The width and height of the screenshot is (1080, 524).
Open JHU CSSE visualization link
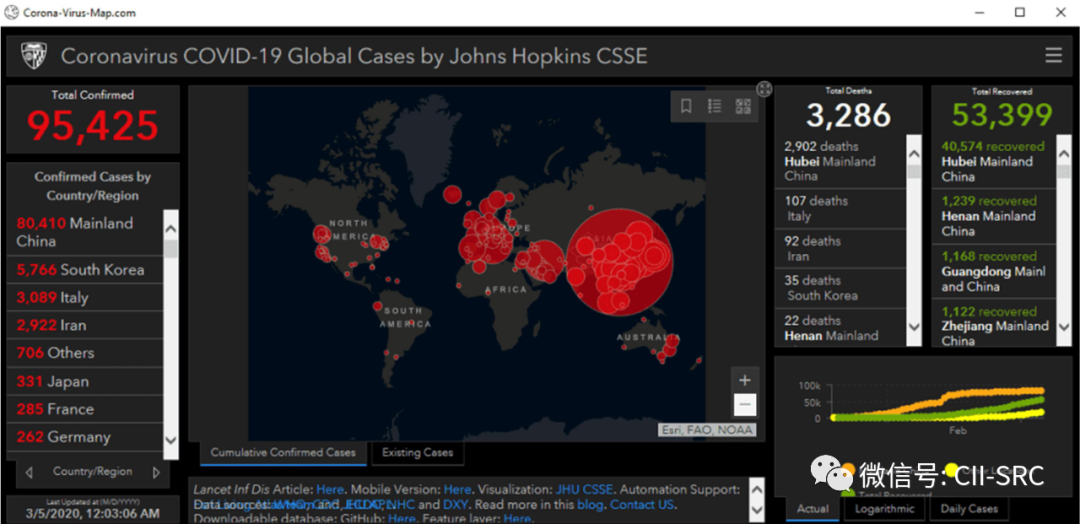[584, 490]
